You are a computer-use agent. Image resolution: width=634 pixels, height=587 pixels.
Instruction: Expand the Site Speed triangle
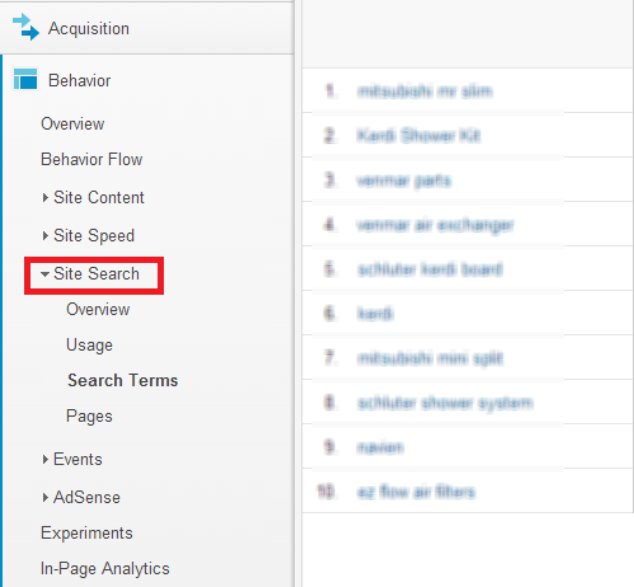point(45,235)
